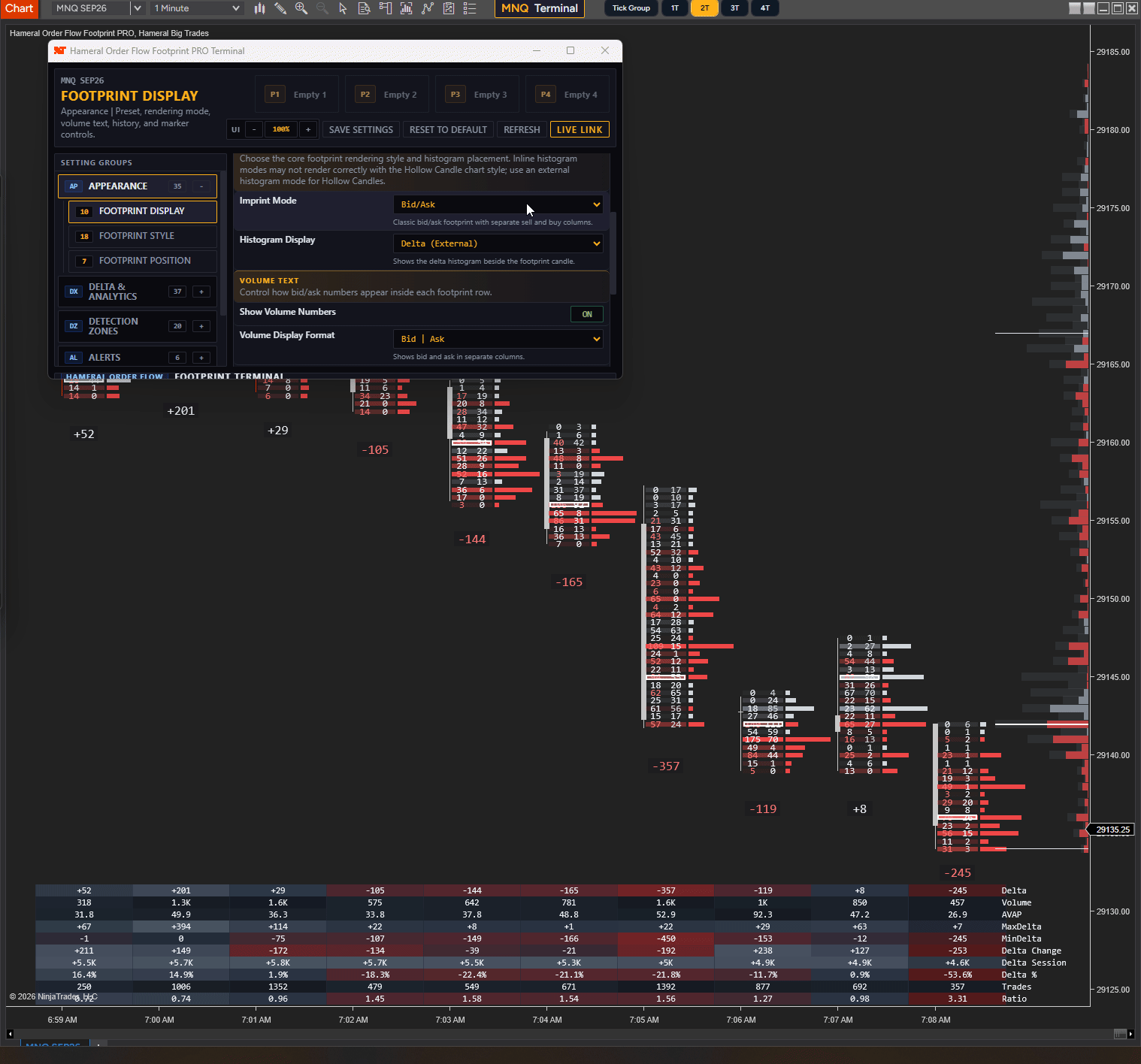Click the 100% UI scale value
The height and width of the screenshot is (1064, 1141).
[x=281, y=129]
